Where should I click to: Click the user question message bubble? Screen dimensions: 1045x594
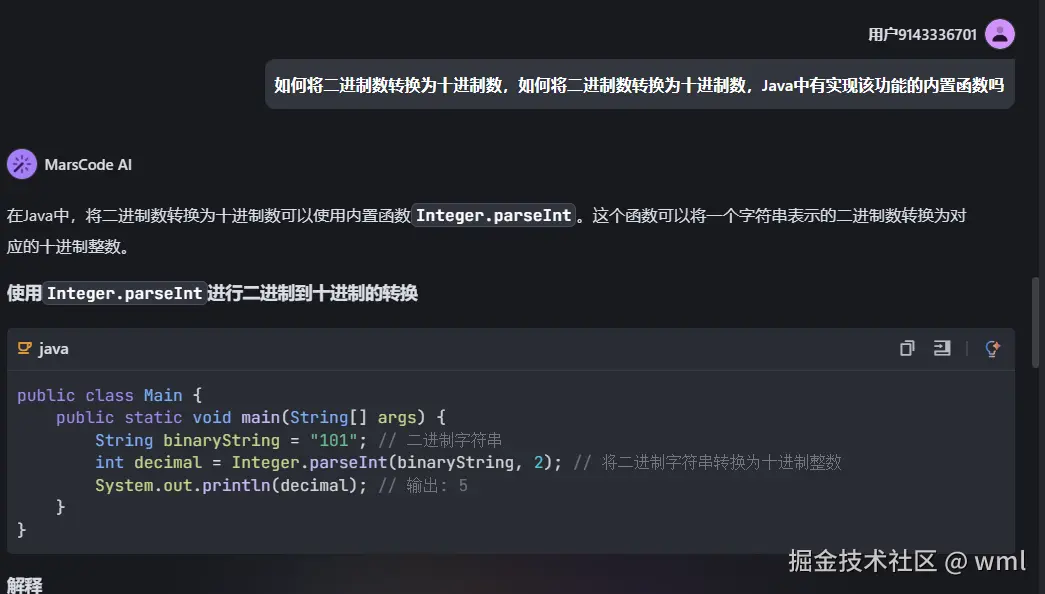[x=640, y=85]
